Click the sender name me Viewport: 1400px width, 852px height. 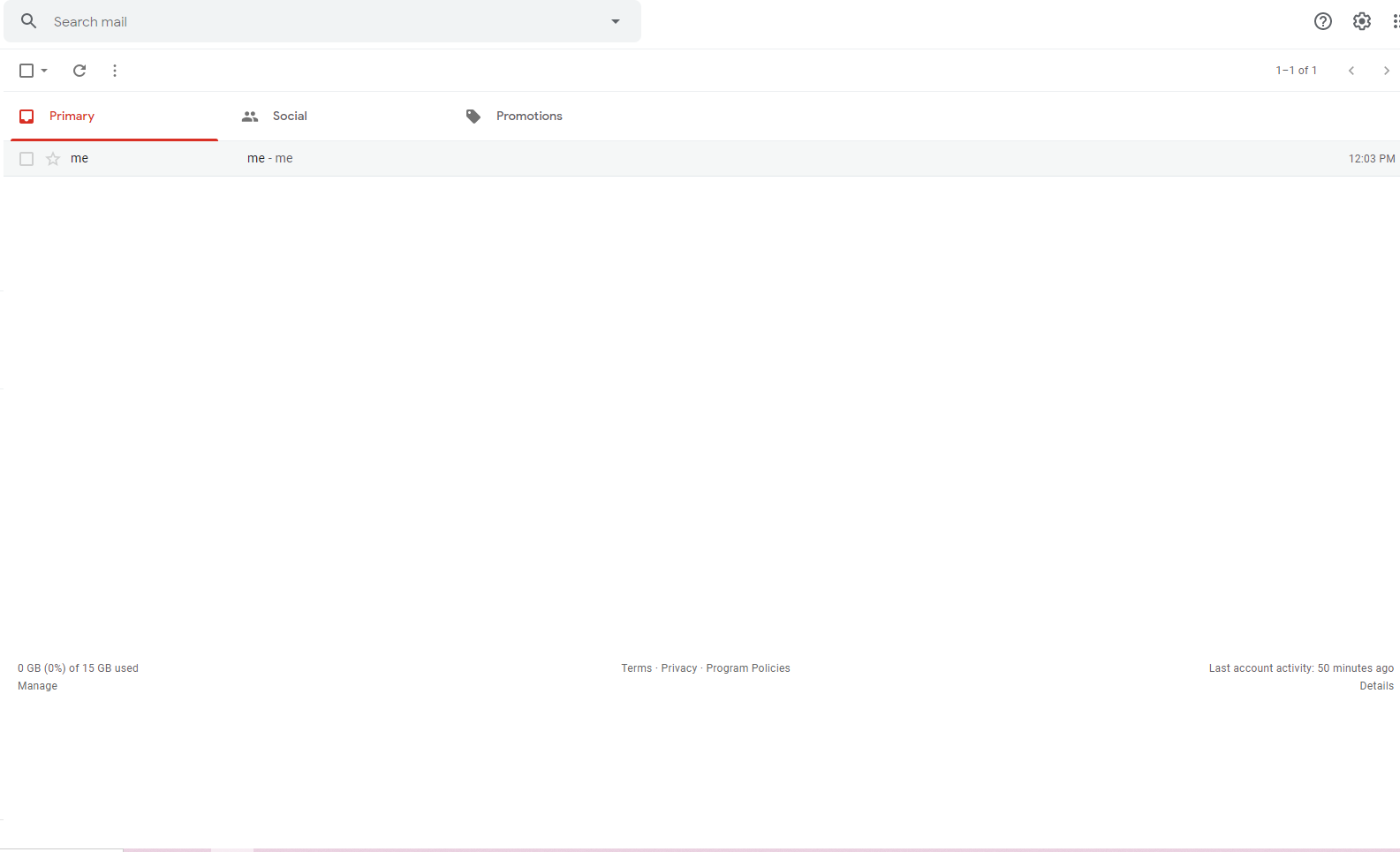coord(79,159)
